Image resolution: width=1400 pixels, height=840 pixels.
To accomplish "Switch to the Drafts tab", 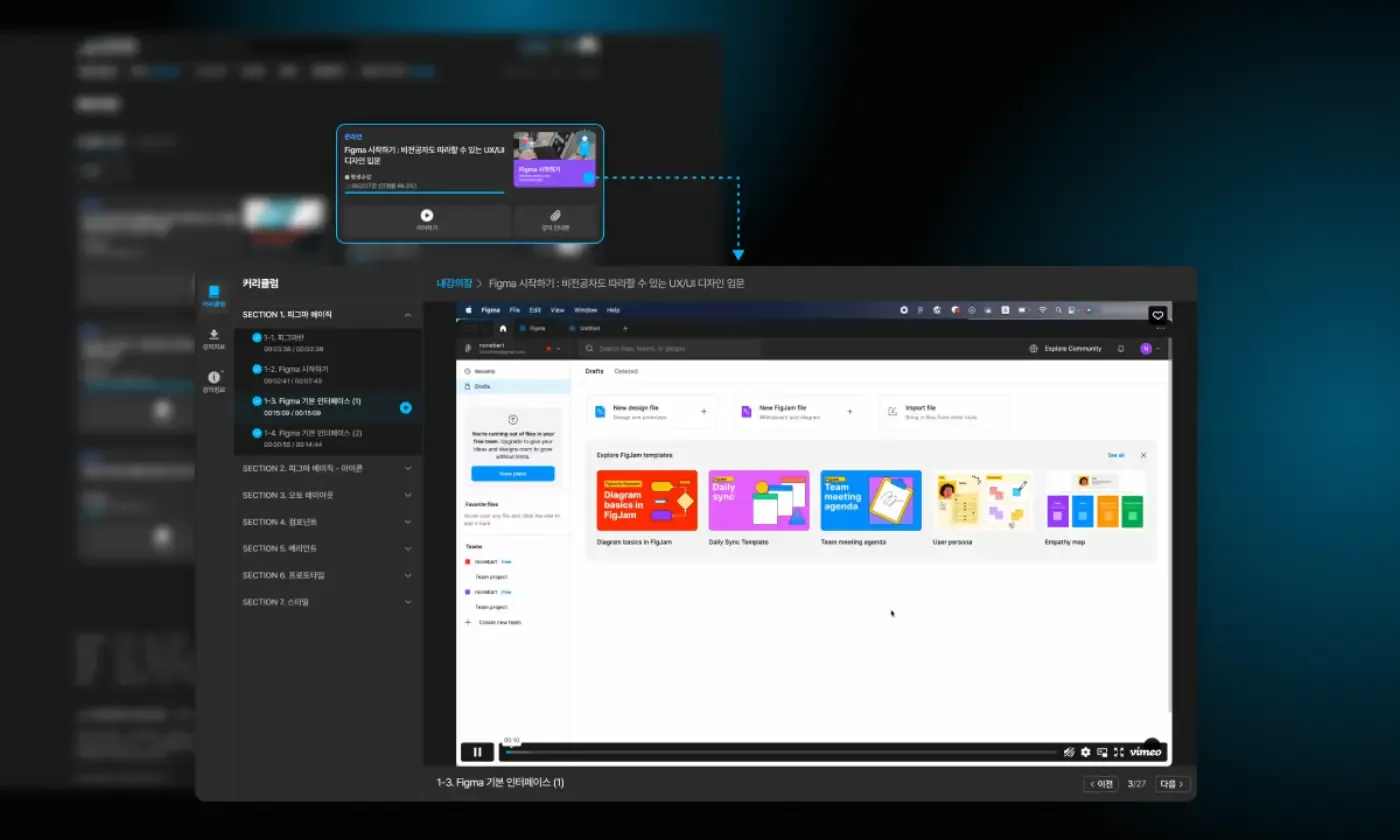I will (594, 371).
